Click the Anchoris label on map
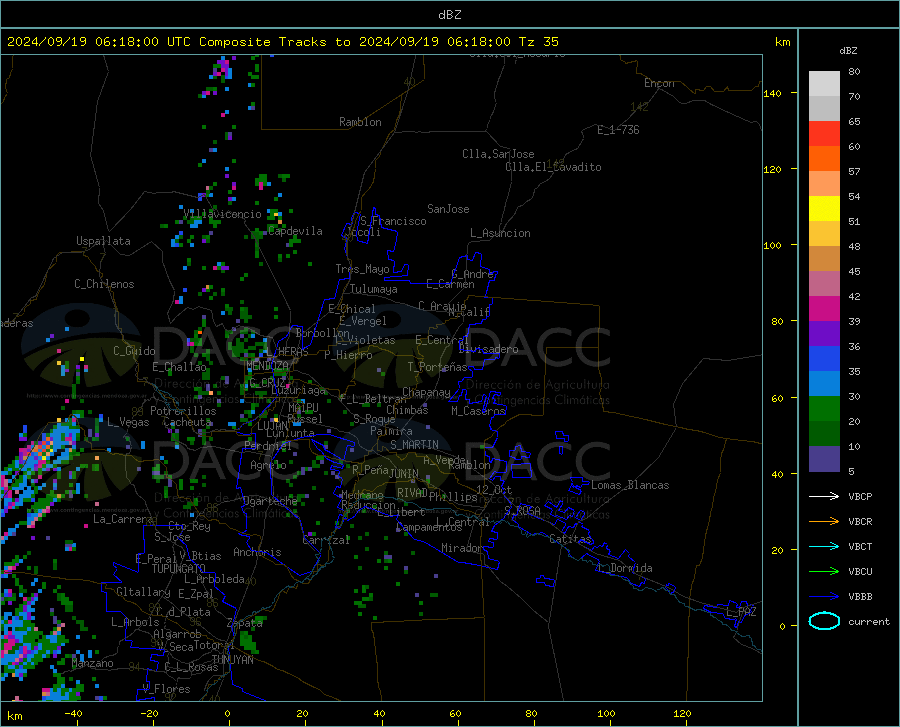The height and width of the screenshot is (727, 900). click(x=257, y=552)
